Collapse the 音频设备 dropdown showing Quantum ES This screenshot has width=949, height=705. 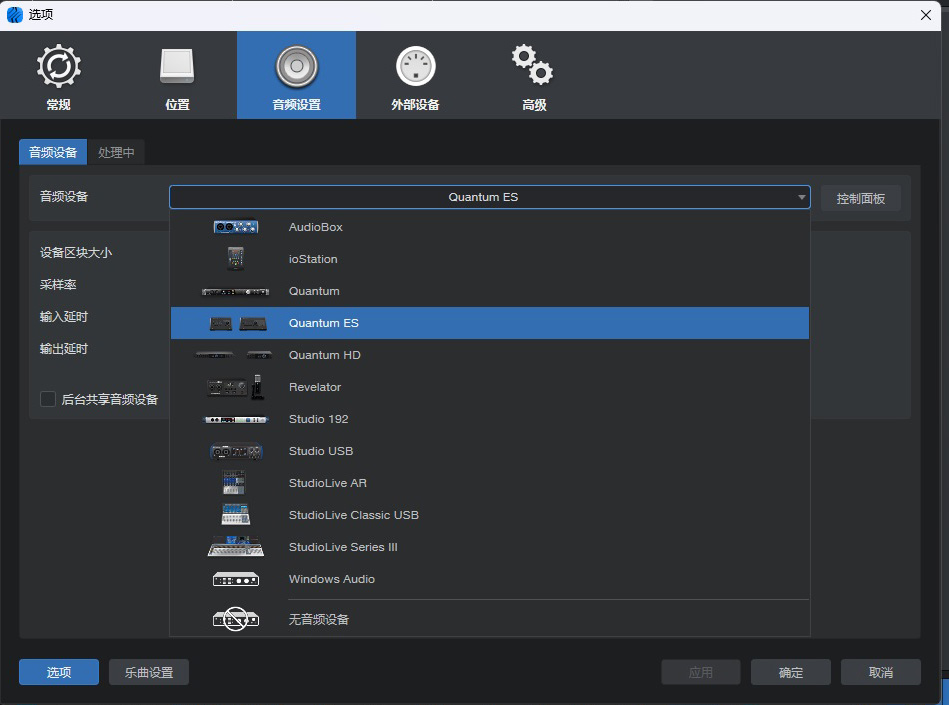click(489, 197)
